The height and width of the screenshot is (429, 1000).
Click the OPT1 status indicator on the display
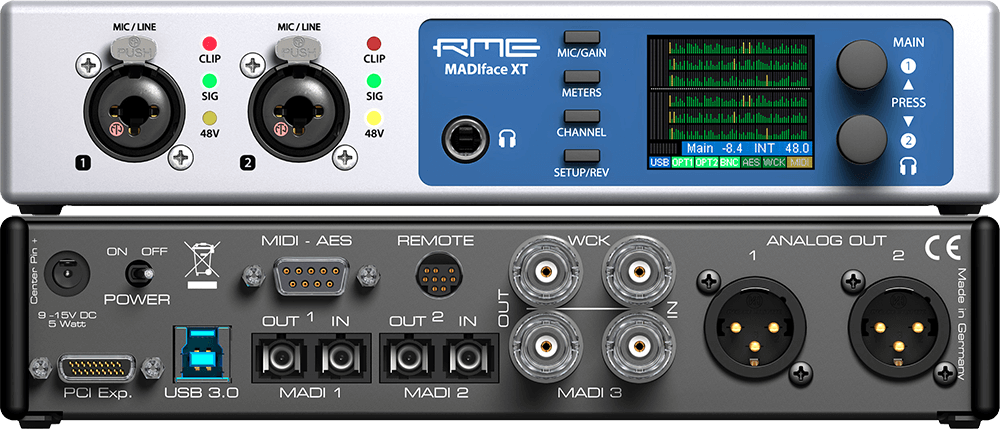point(683,162)
